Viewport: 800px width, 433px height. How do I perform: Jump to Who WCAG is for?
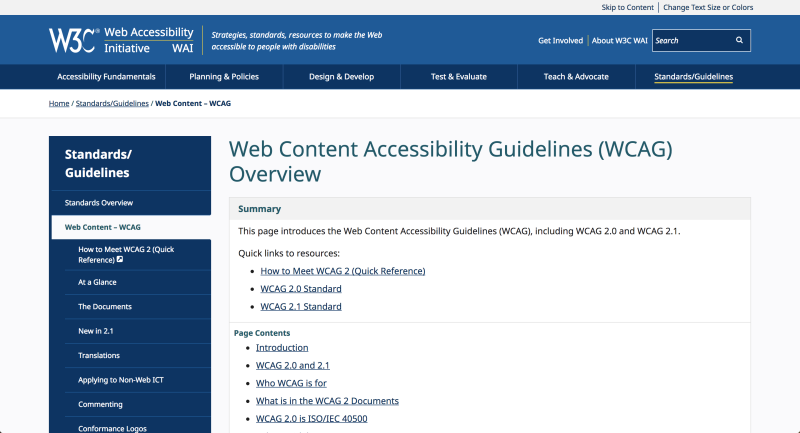291,383
